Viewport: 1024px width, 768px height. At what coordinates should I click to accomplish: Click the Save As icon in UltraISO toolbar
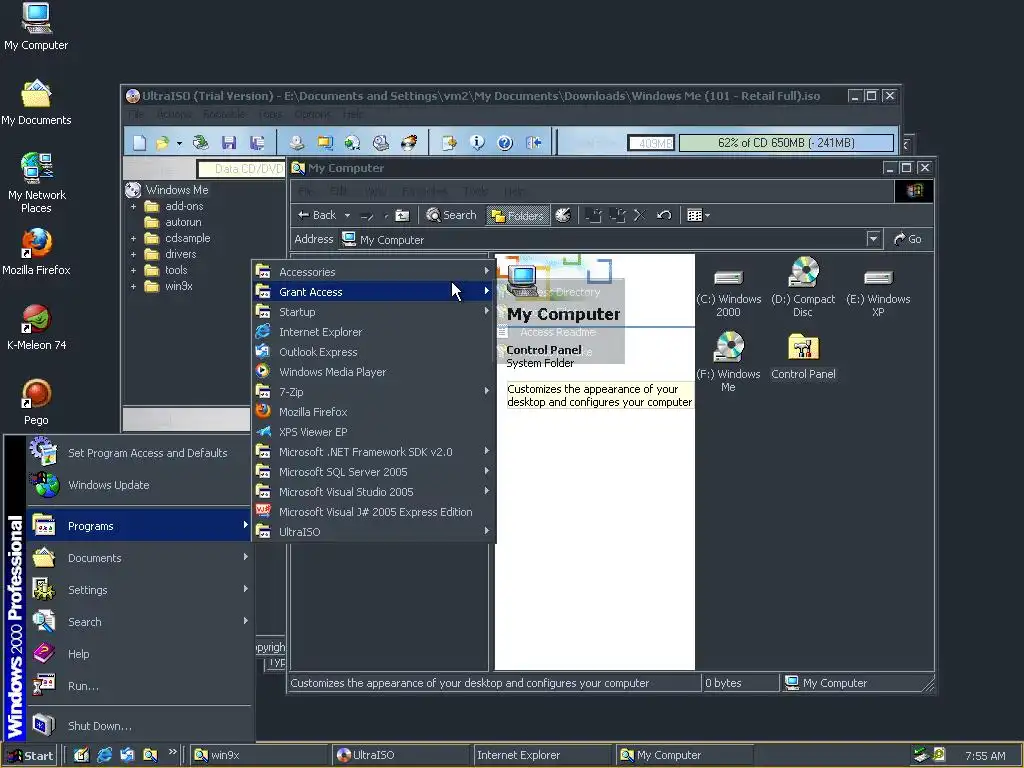257,142
